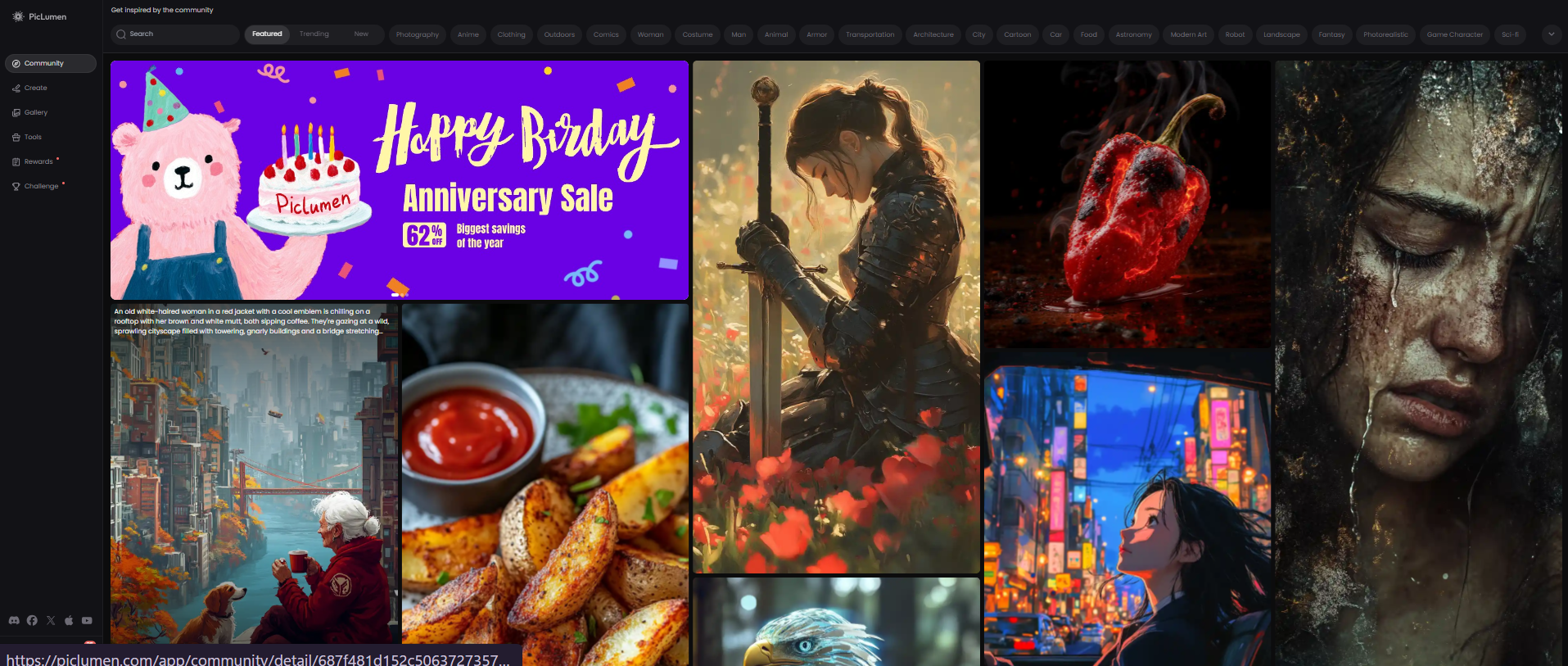
Task: Click the magnifier icon in search bar
Action: coord(121,34)
